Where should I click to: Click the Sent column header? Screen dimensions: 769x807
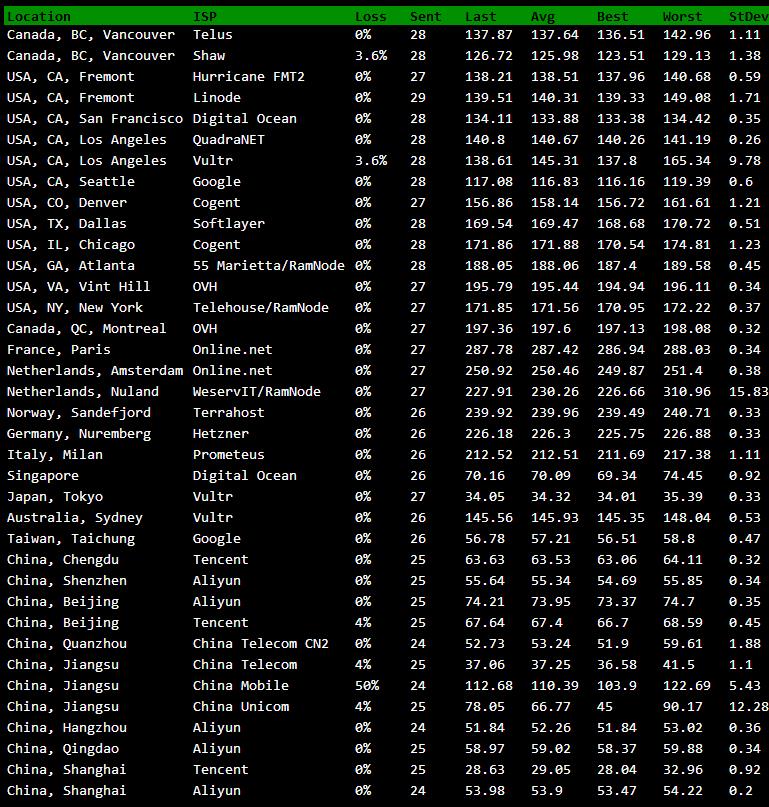[425, 17]
